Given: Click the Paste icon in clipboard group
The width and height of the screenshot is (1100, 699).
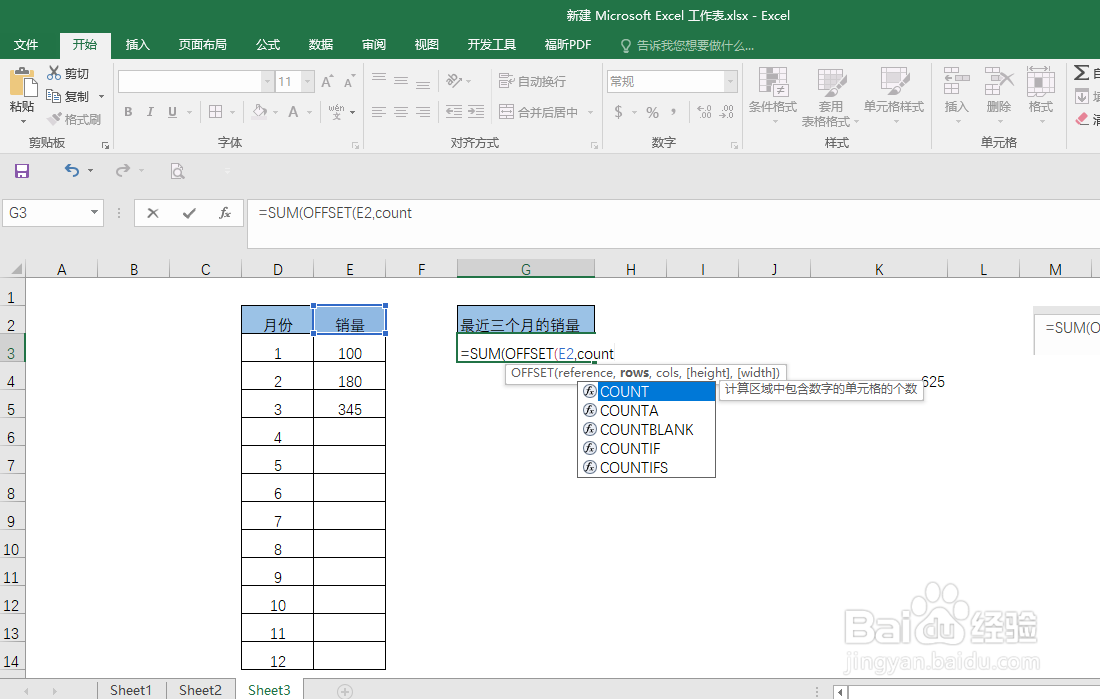Looking at the screenshot, I should pos(22,83).
